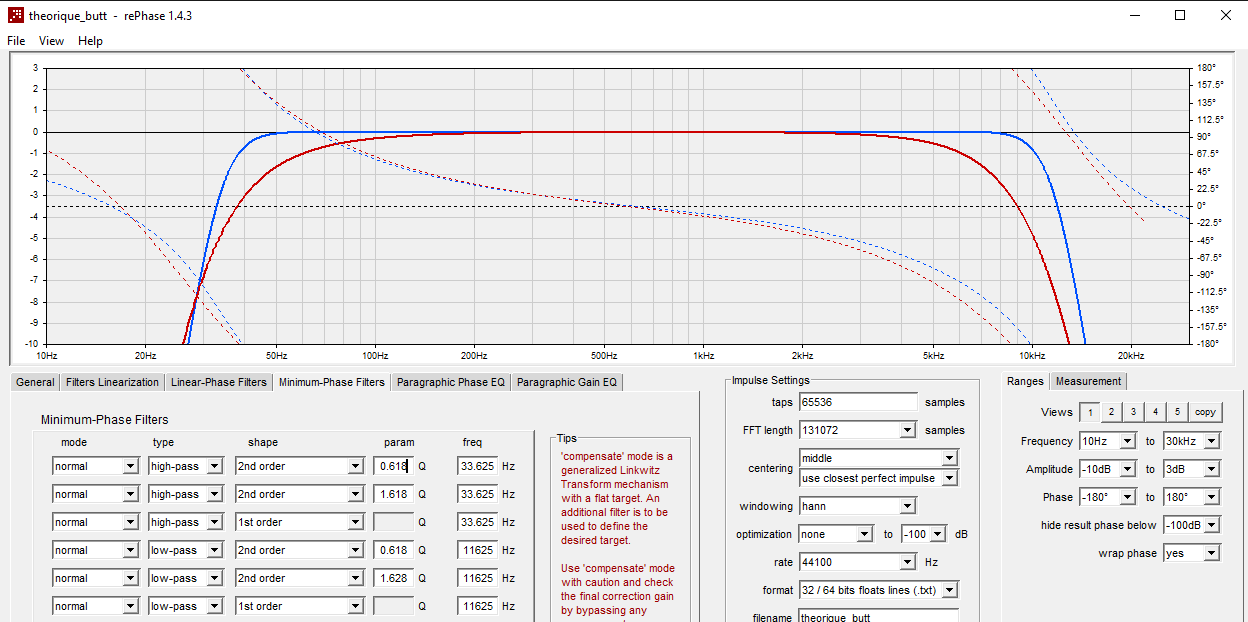
Task: Select view 2 in Ranges
Action: 1110,412
